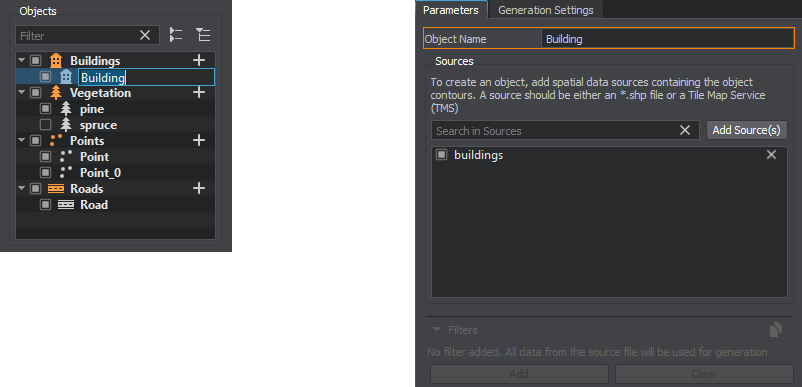802x387 pixels.
Task: Collapse the Vegetation tree group
Action: pyautogui.click(x=21, y=93)
